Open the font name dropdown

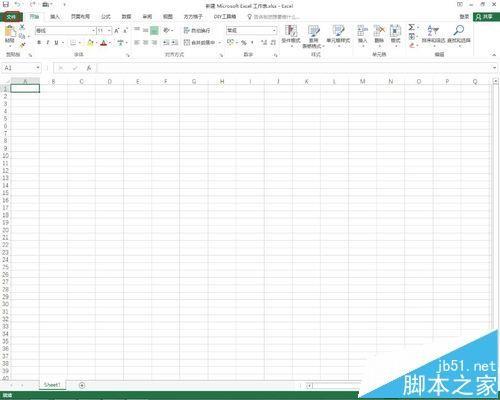(x=93, y=31)
